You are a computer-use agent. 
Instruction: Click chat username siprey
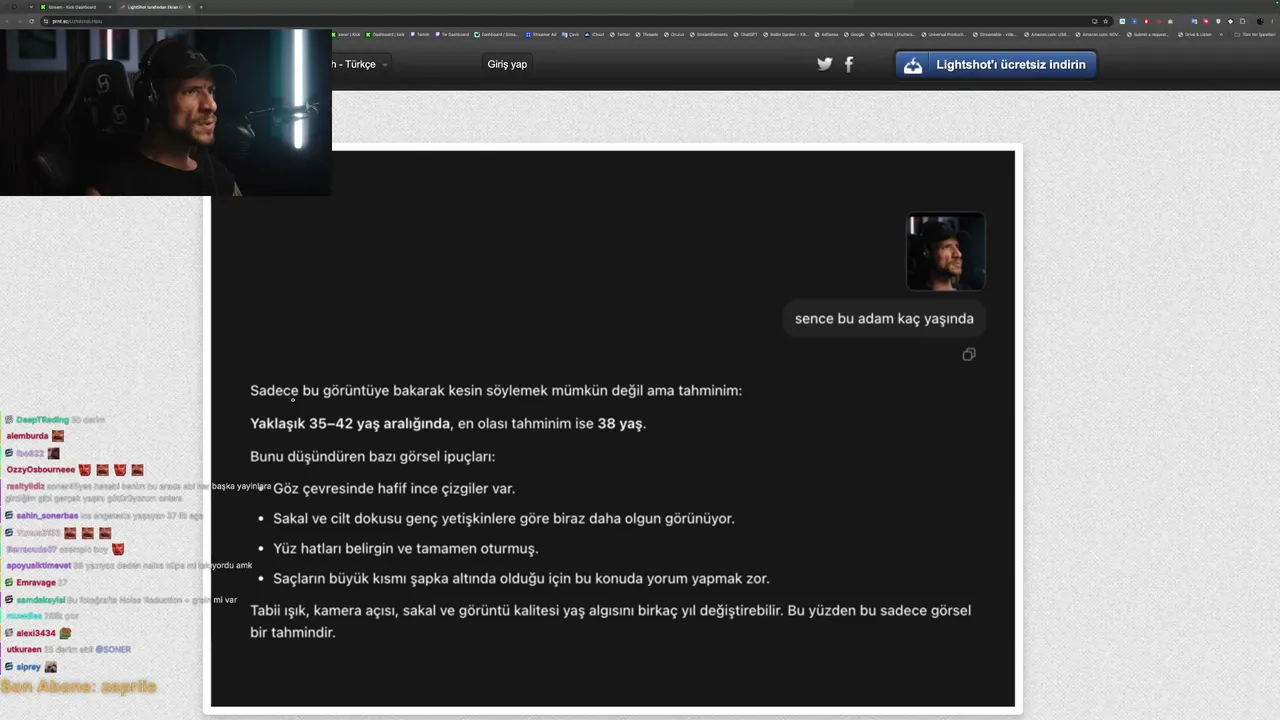coord(28,667)
